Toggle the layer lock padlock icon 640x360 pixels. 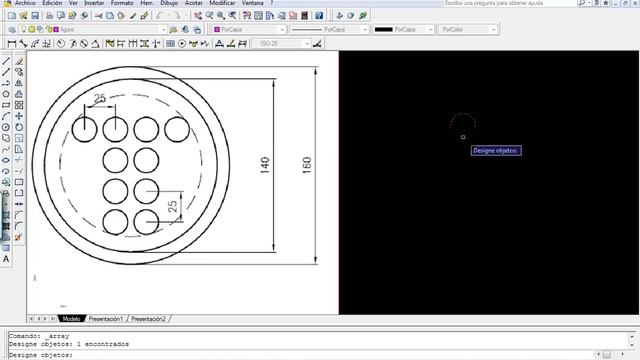tap(48, 29)
